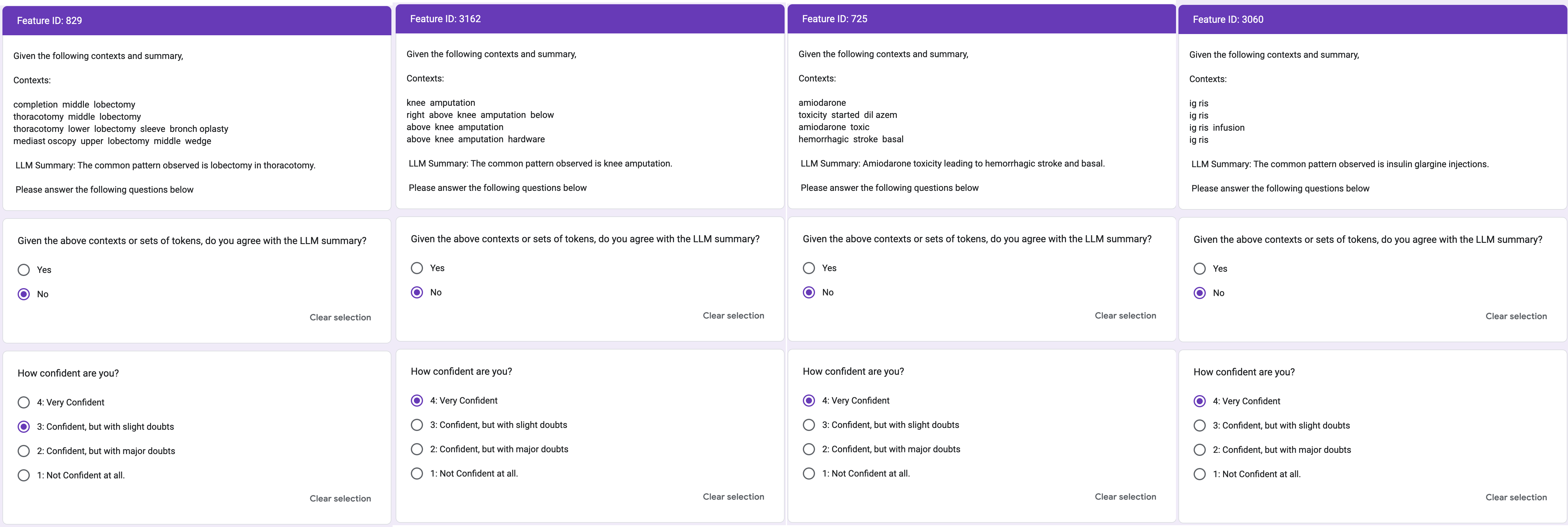Select No for Feature ID 829 agreement
The image size is (1568, 527).
[24, 294]
